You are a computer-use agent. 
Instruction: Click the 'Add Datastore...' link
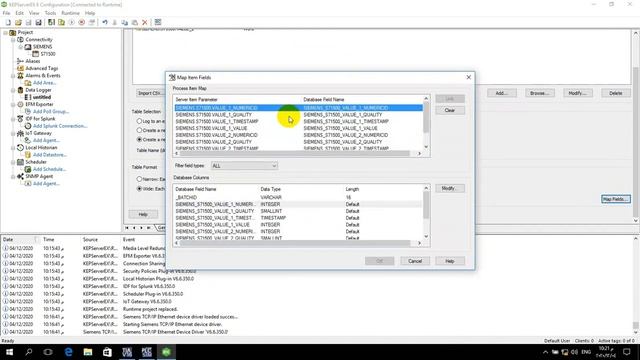tap(50, 155)
